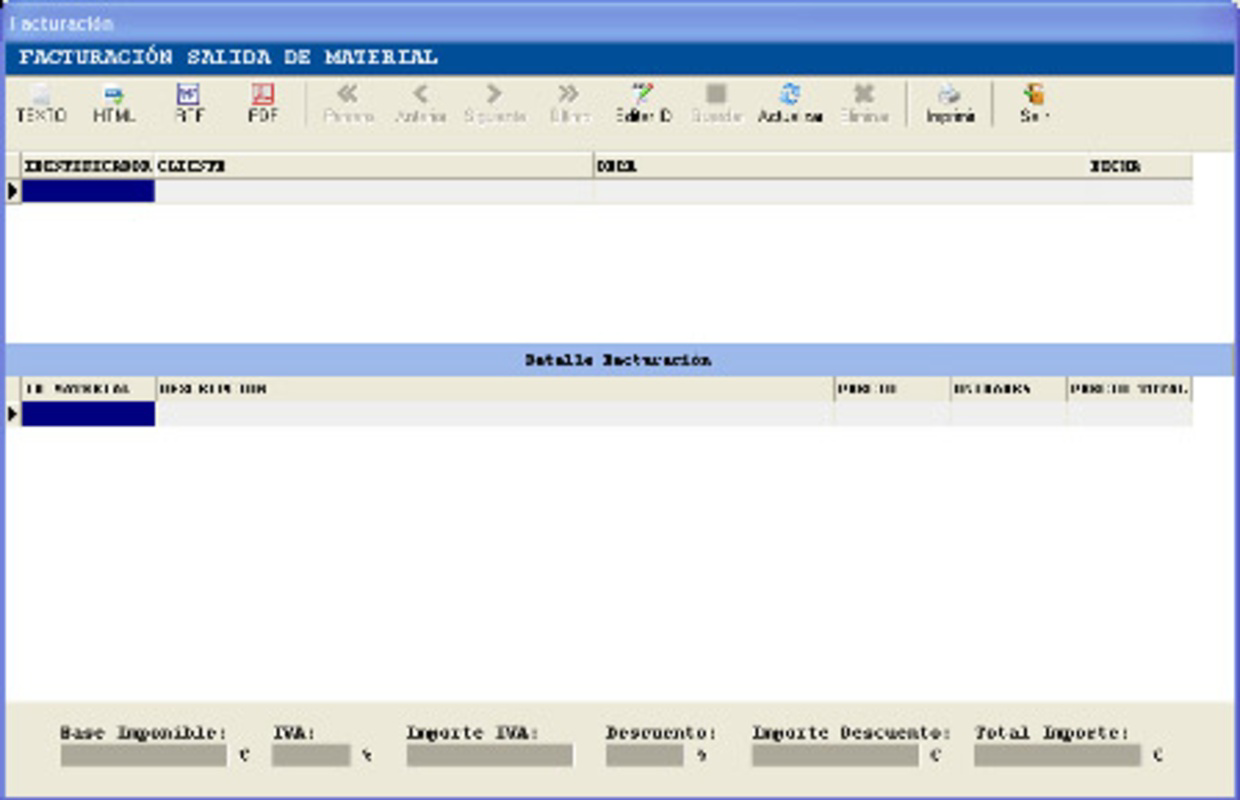Click the Guardar save icon
The image size is (1240, 800).
(x=716, y=104)
